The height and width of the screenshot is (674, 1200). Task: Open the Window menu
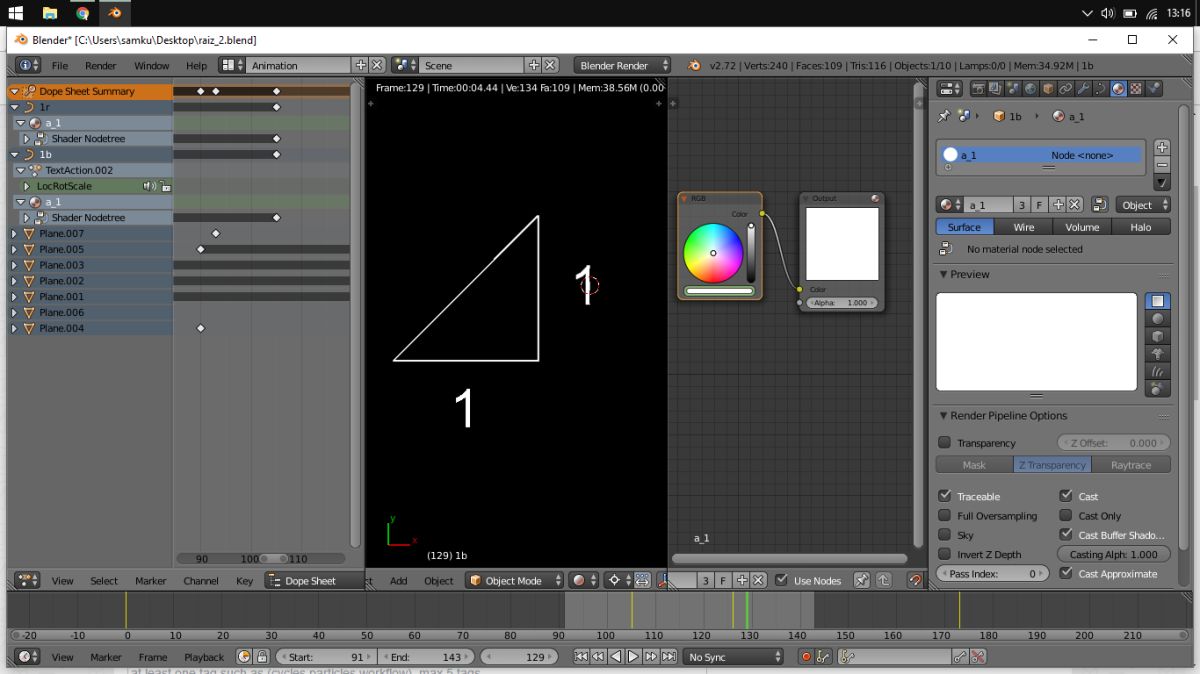point(151,65)
